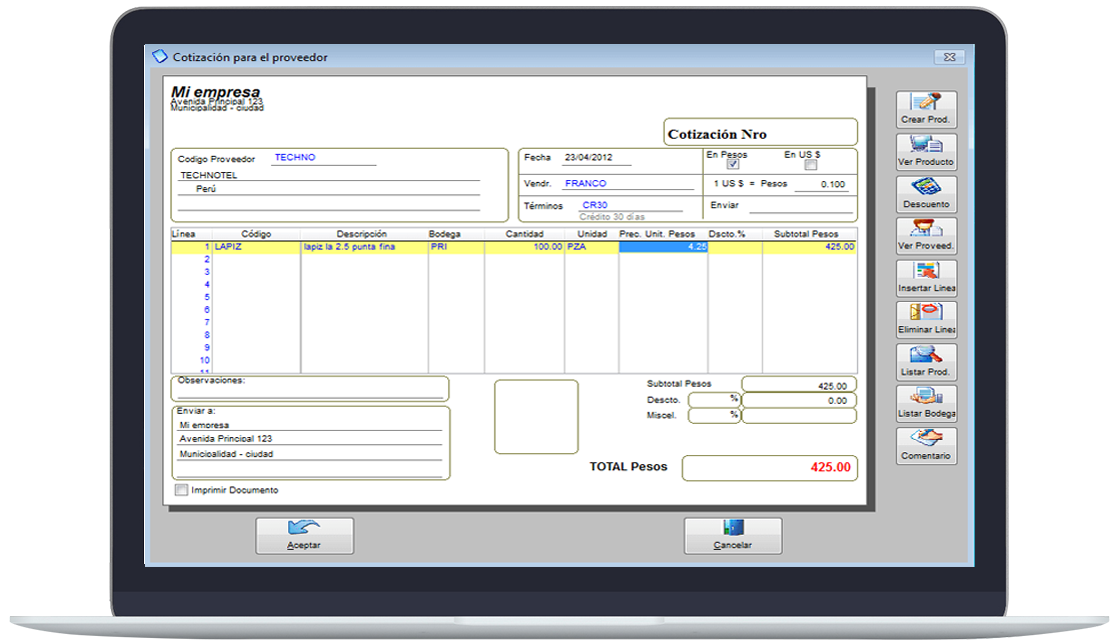The image size is (1120, 640).
Task: Toggle the En Pesos checkbox
Action: [733, 166]
